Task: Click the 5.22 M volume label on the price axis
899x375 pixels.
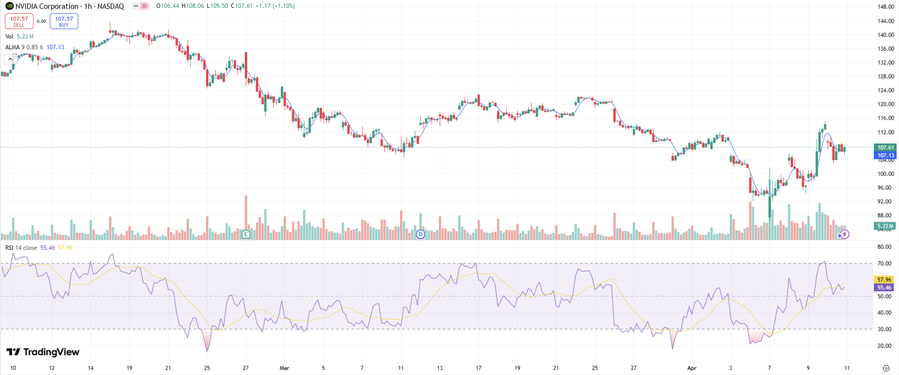Action: [884, 226]
